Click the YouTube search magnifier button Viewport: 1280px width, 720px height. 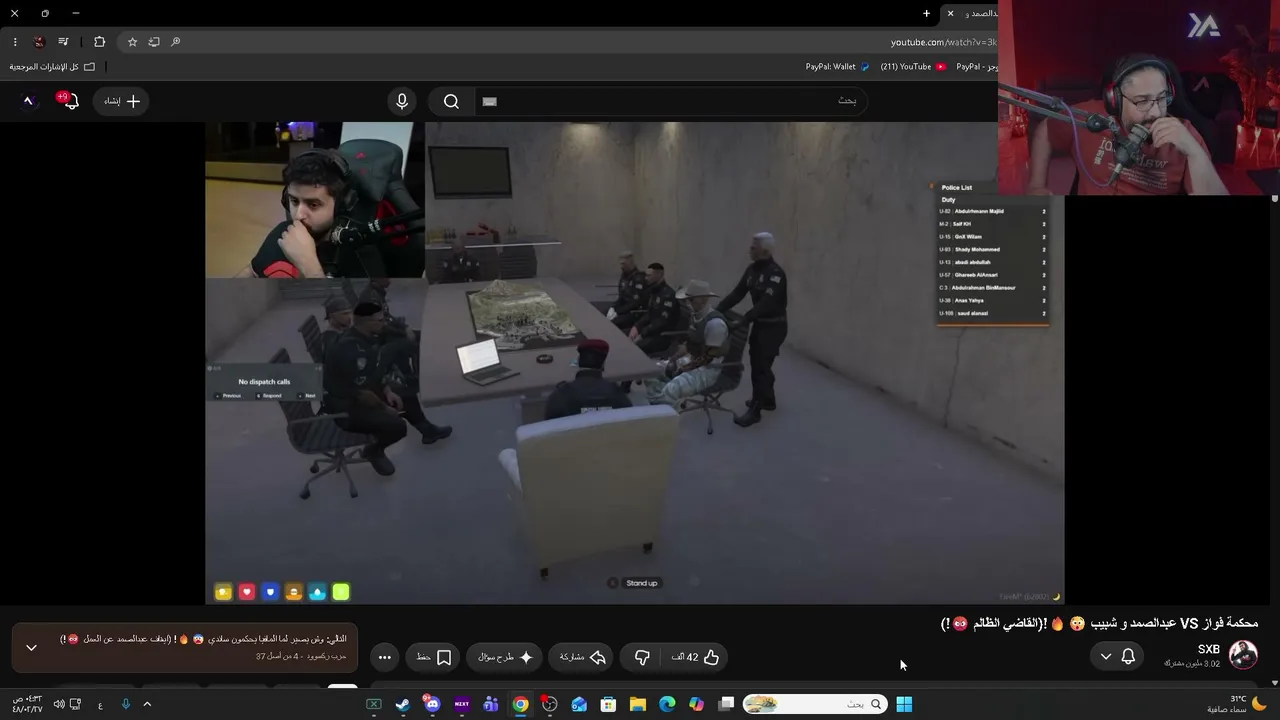451,101
